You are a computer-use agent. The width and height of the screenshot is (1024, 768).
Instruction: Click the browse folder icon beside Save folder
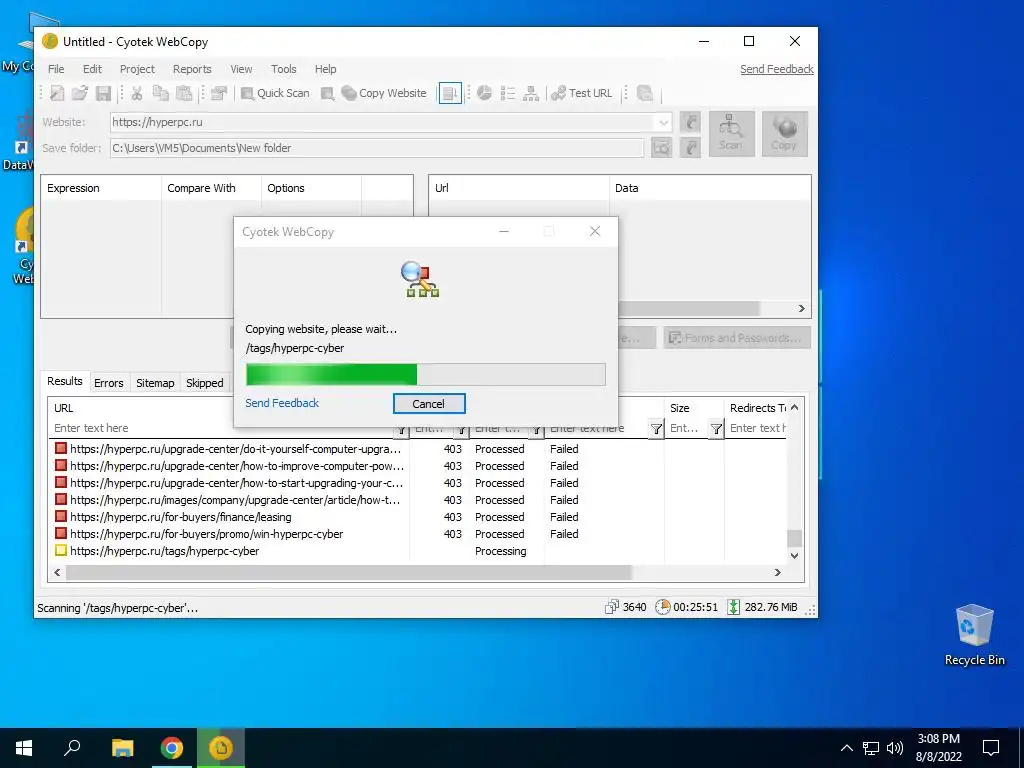[x=662, y=148]
